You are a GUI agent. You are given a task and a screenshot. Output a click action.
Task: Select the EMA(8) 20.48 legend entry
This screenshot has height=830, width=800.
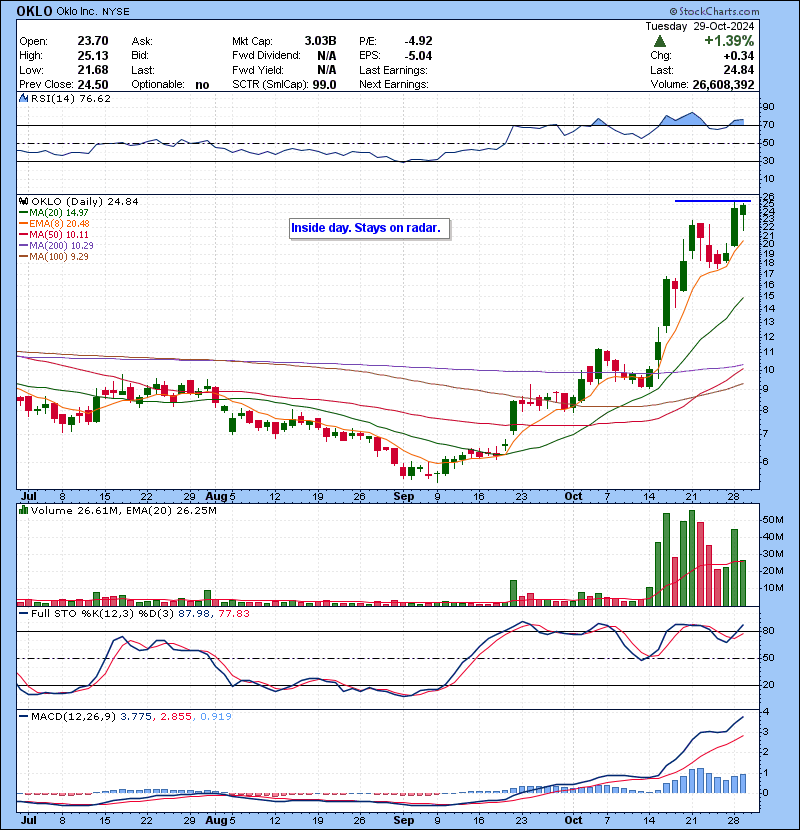(54, 223)
